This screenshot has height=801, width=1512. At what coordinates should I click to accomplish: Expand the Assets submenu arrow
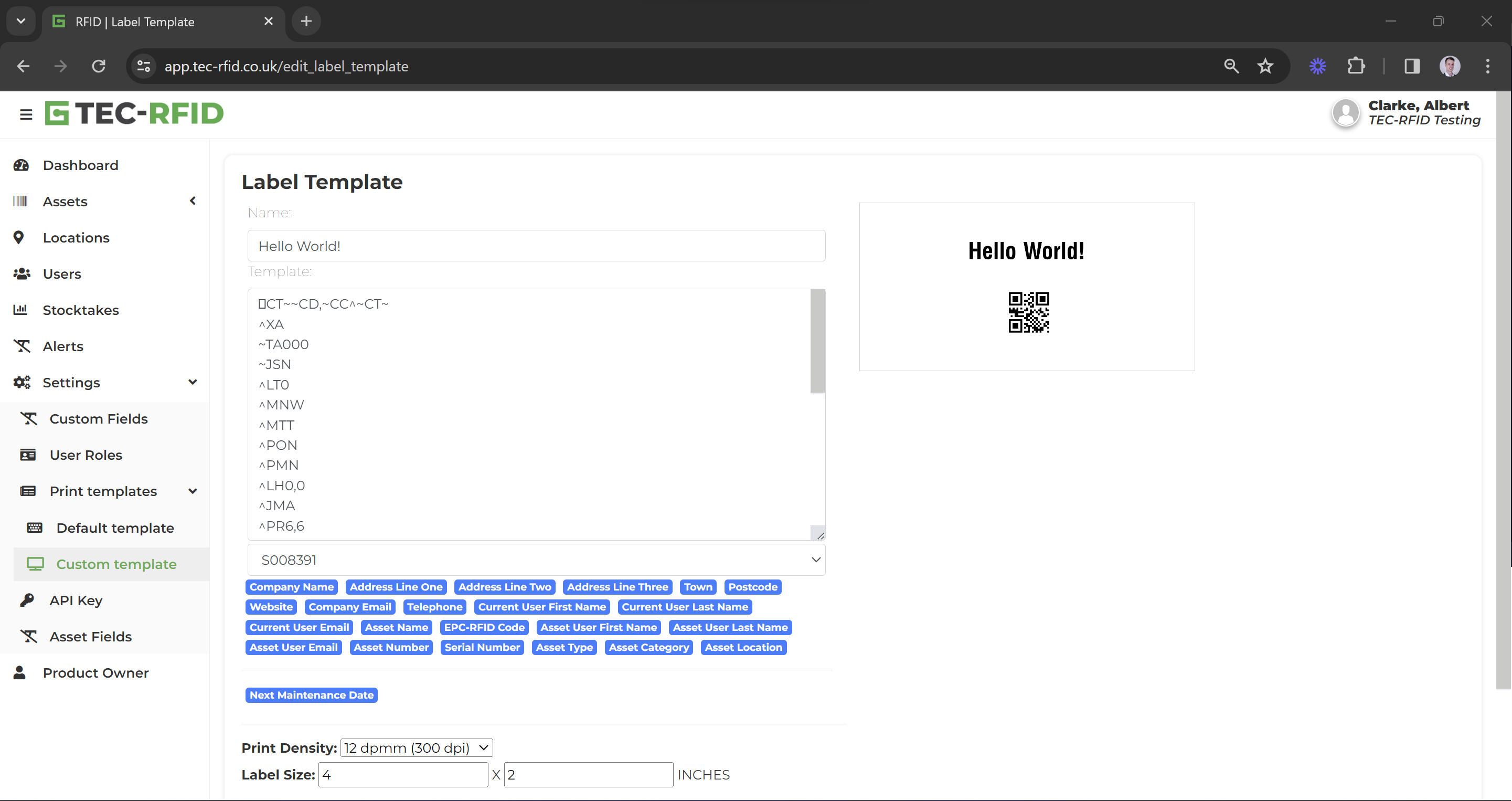point(193,201)
